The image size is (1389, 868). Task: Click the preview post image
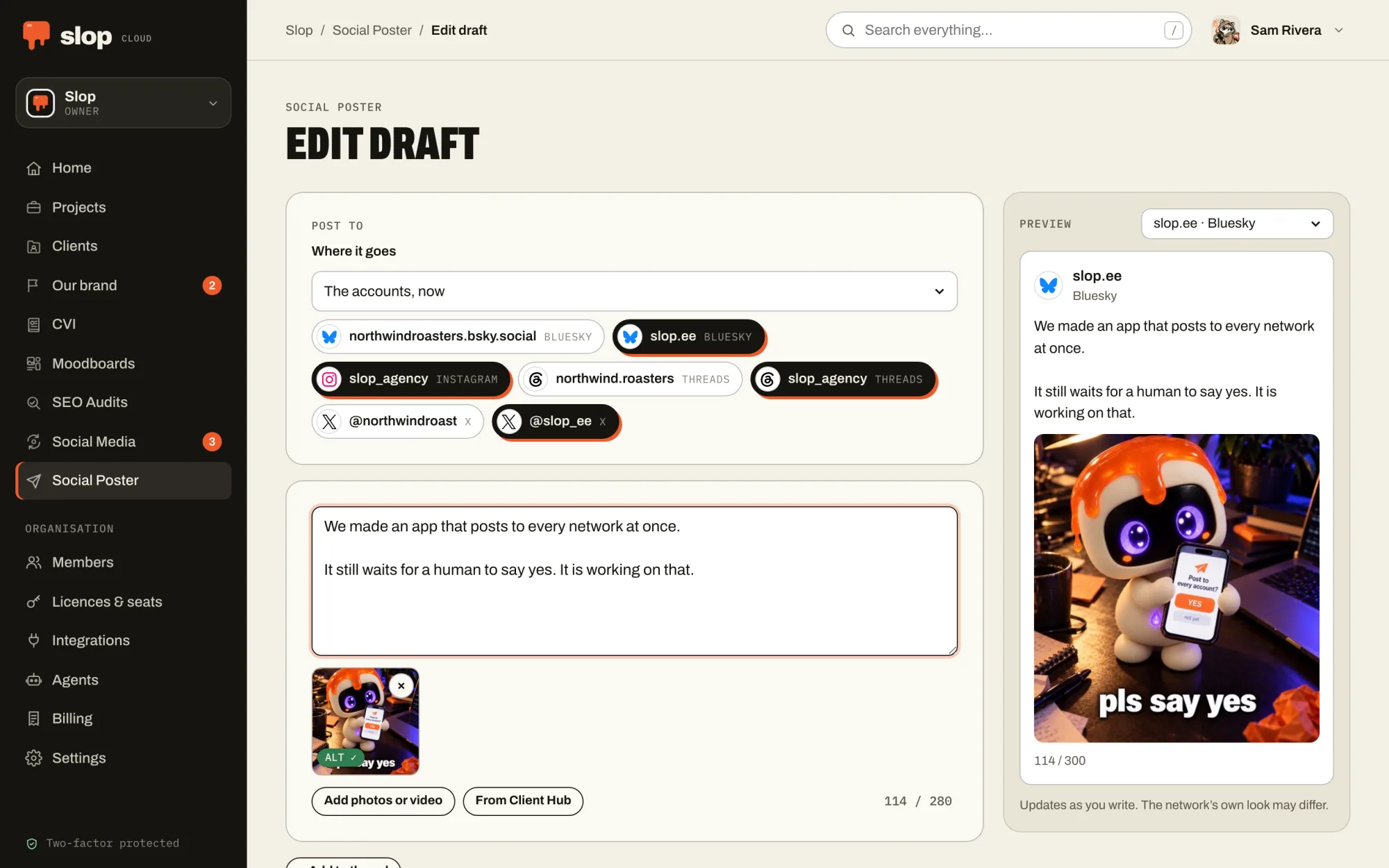click(x=1176, y=588)
